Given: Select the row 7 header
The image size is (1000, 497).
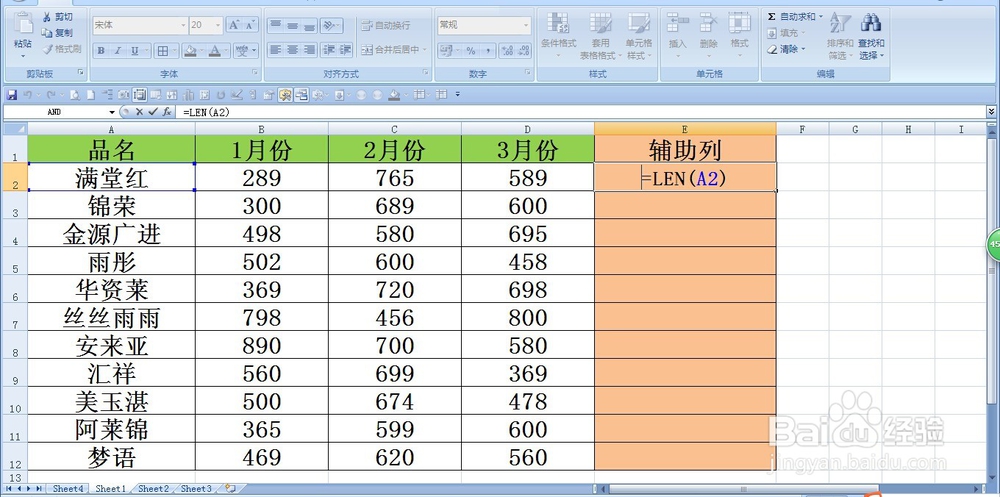Looking at the screenshot, I should click(x=14, y=317).
